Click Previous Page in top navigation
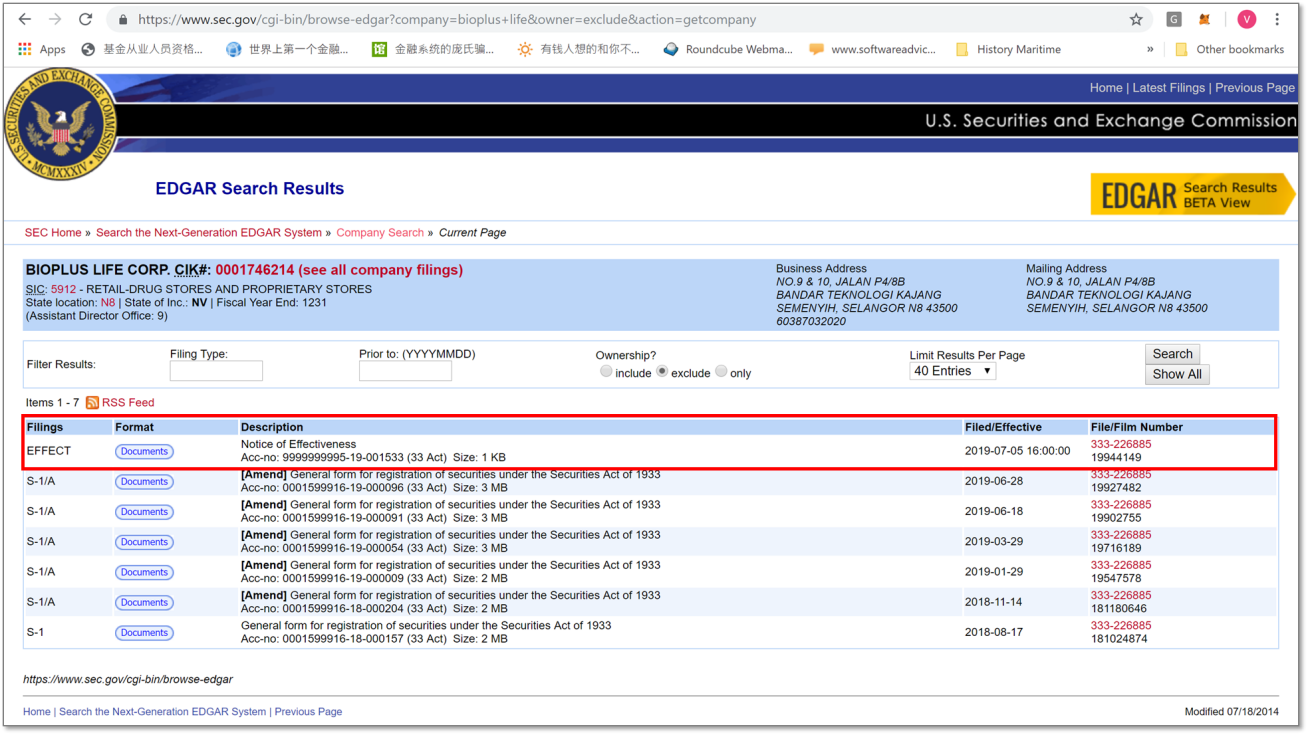Screen dimensions: 1308x735 [x=1255, y=88]
